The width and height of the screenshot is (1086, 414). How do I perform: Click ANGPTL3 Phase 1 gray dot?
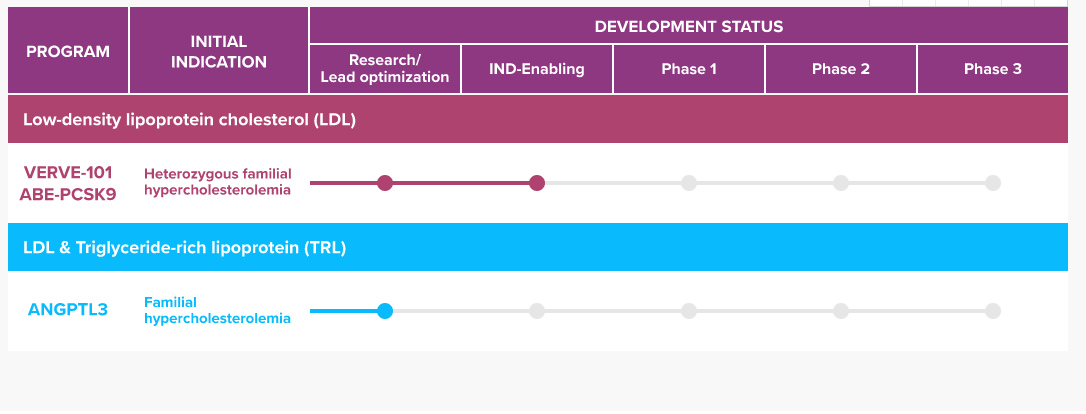coord(689,311)
